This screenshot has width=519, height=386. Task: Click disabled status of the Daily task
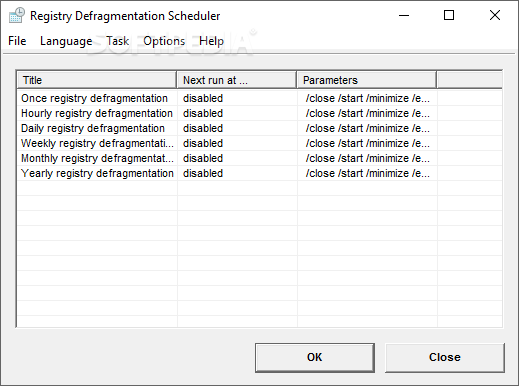point(203,128)
